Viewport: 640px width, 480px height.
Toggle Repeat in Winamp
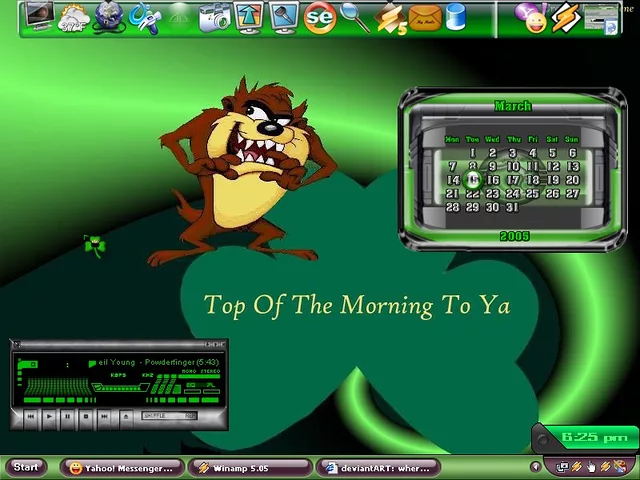pos(190,416)
